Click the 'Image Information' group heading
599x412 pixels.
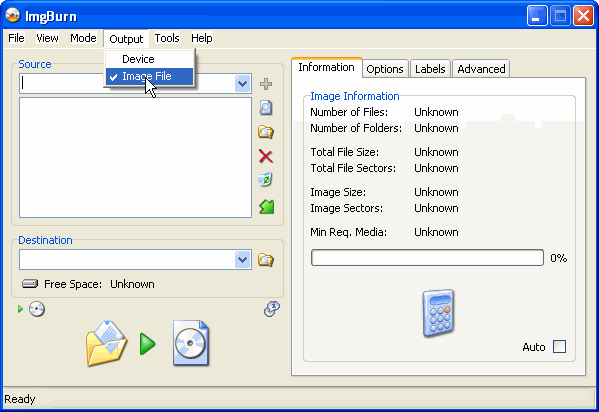(x=355, y=96)
